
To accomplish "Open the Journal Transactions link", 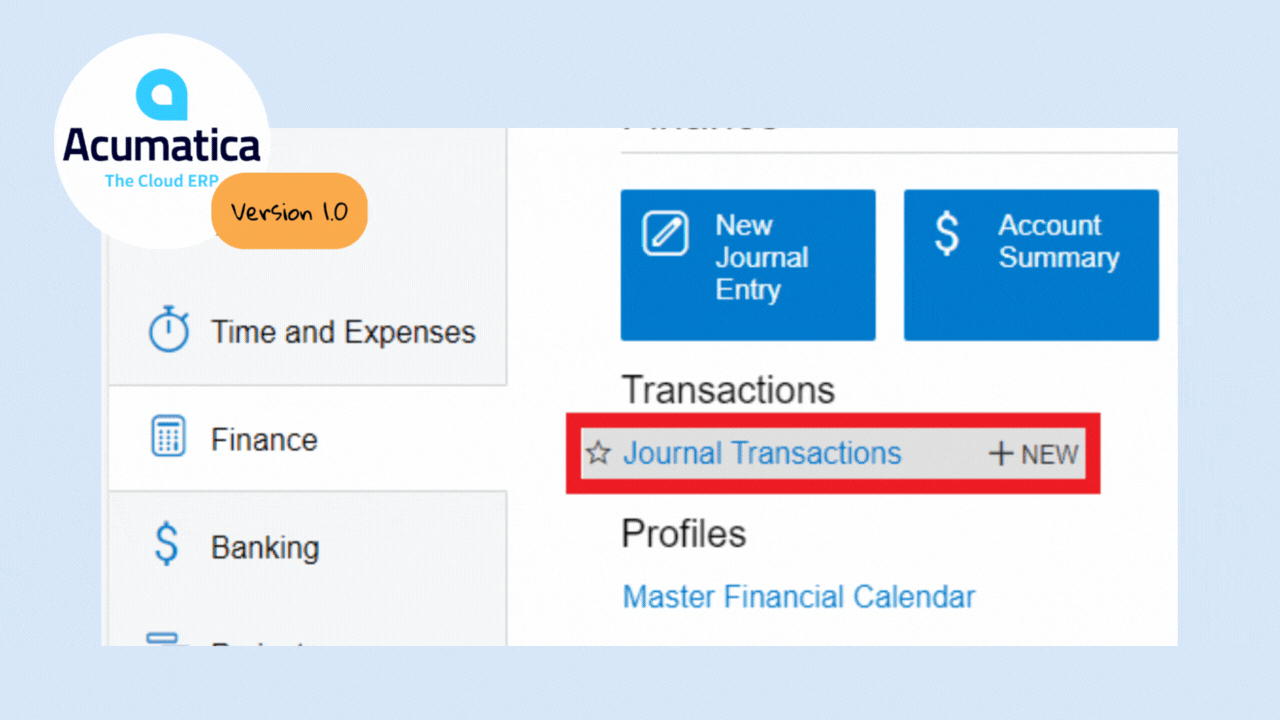I will (762, 453).
